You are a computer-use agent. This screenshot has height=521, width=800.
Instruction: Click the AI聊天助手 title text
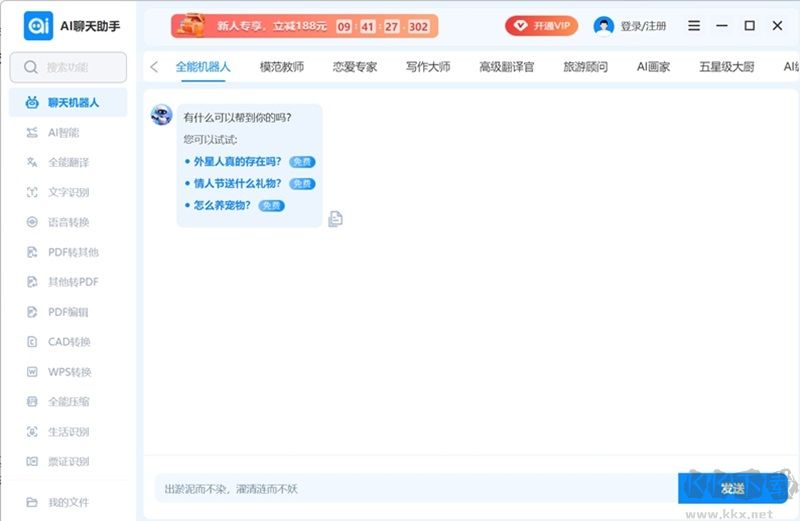[x=90, y=26]
